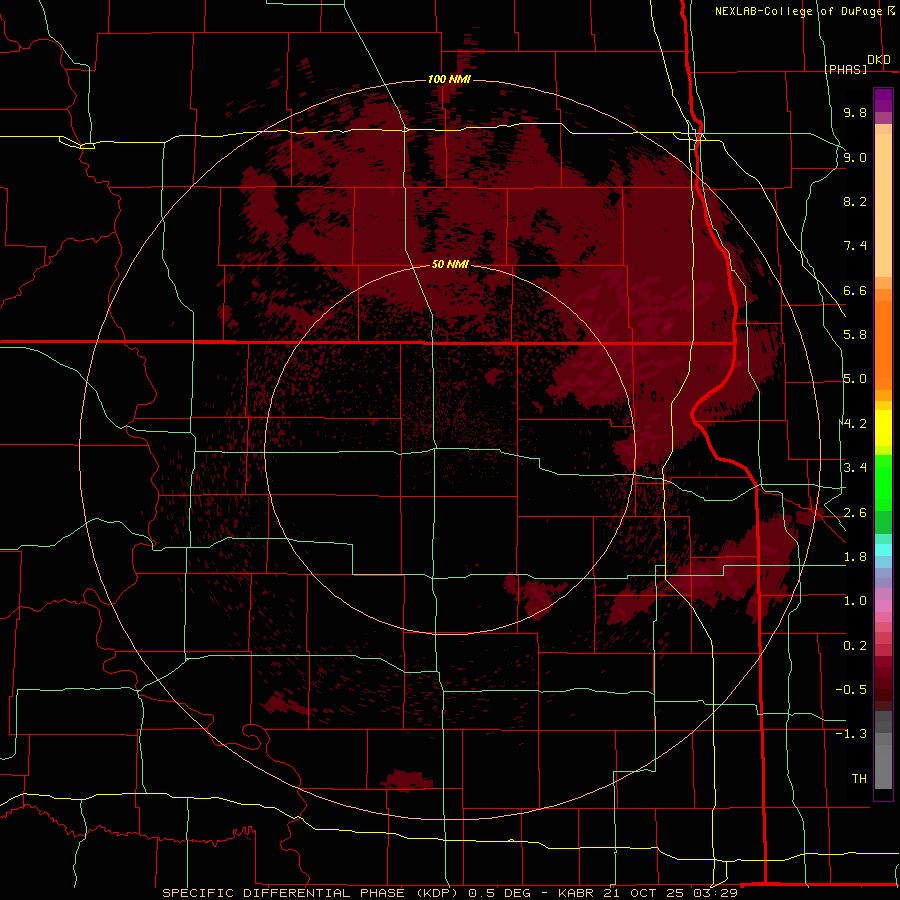The height and width of the screenshot is (900, 900).
Task: Click the 5.0 legend value
Action: point(855,379)
